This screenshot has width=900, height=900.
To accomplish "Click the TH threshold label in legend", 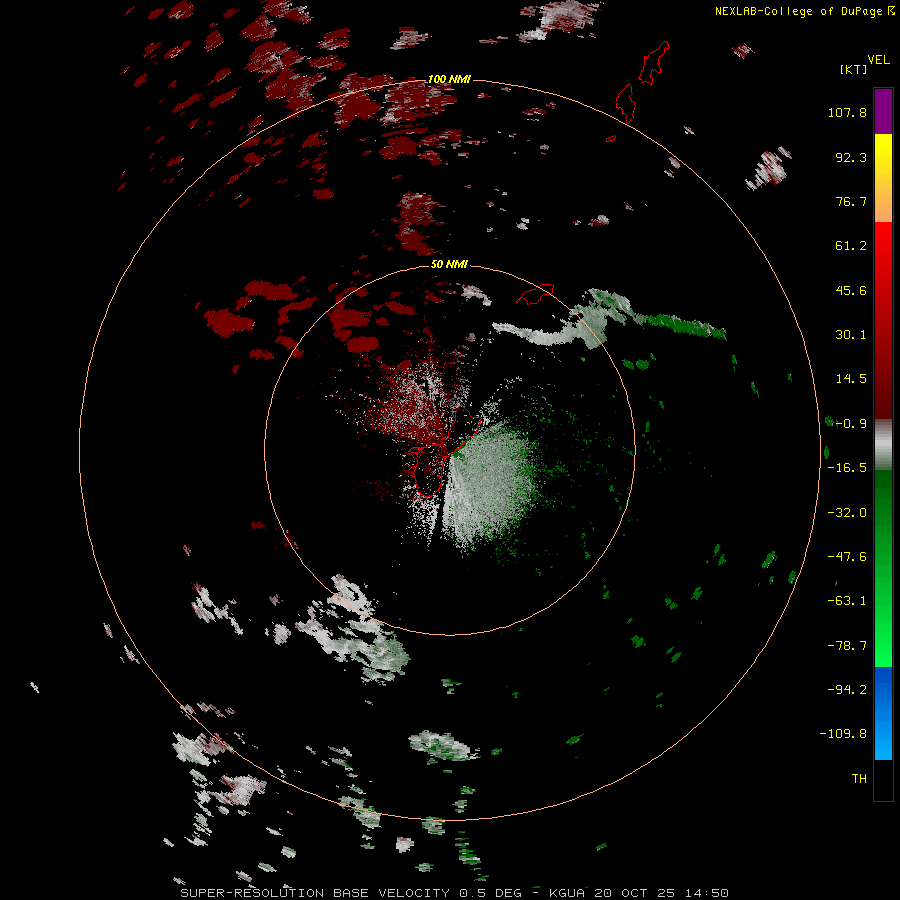I will (859, 778).
